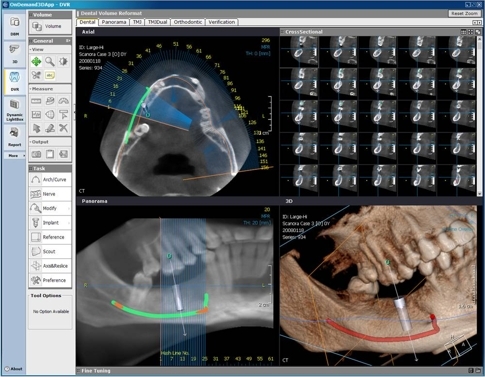Click the CrossSectional grid layout icon
This screenshot has height=377, width=485.
tap(463, 32)
